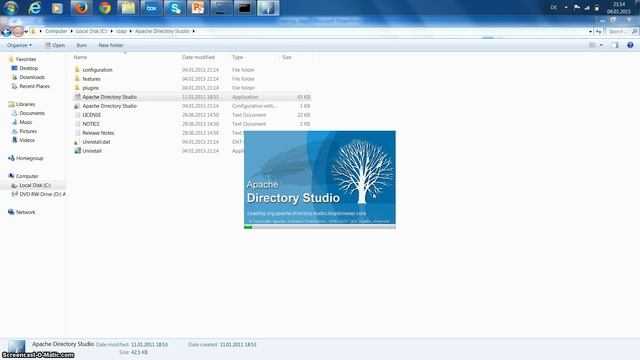Create a New folder from toolbar
640x360 pixels.
pyautogui.click(x=111, y=45)
